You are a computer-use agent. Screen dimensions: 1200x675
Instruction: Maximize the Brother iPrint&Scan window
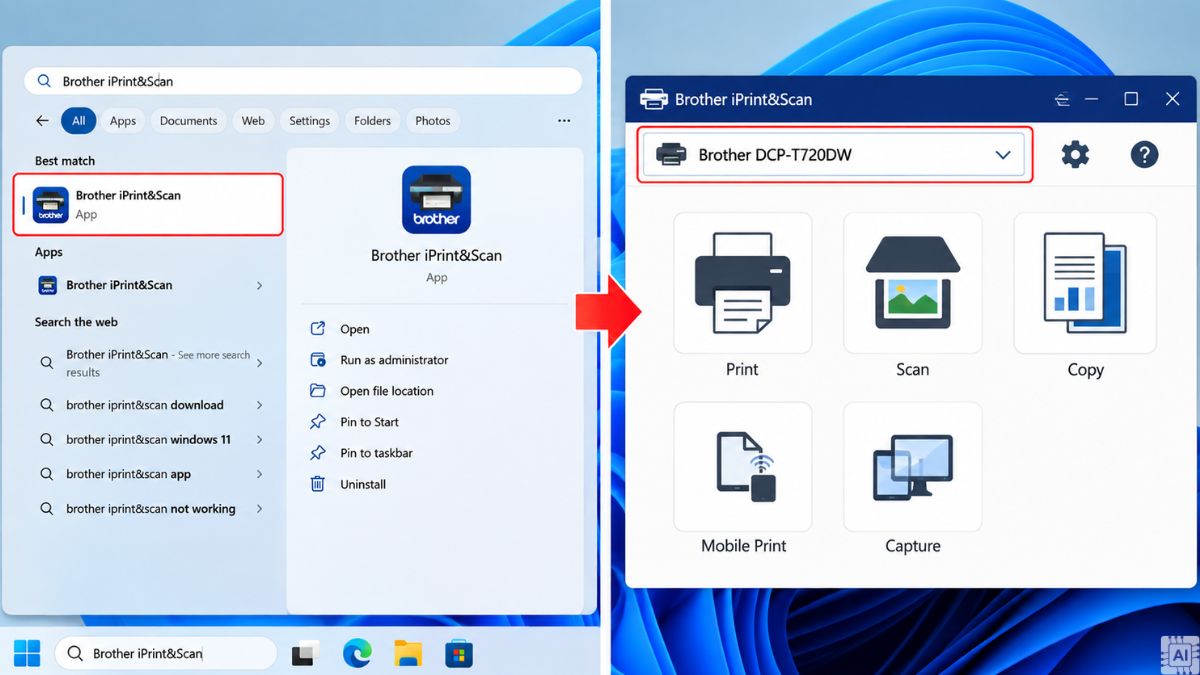(1131, 99)
